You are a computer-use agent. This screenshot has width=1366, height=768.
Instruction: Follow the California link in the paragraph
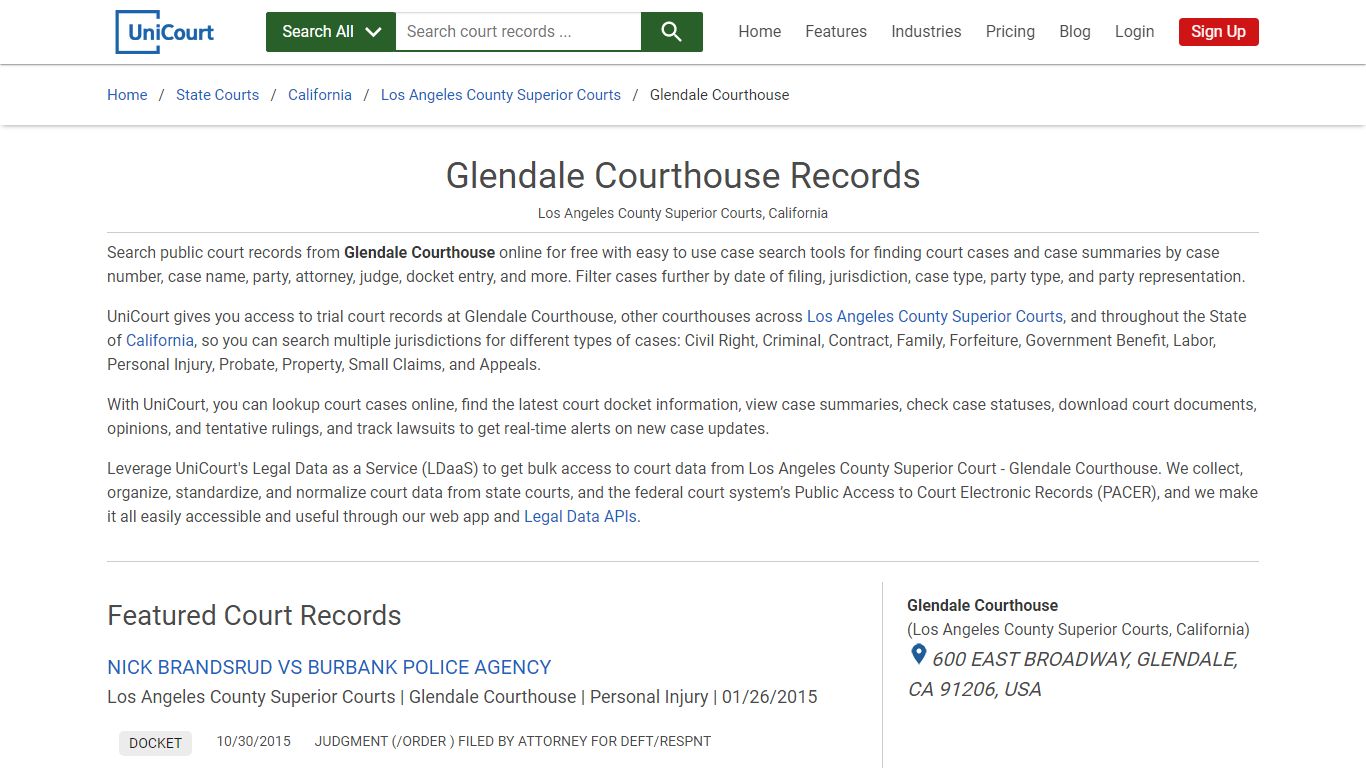[160, 340]
